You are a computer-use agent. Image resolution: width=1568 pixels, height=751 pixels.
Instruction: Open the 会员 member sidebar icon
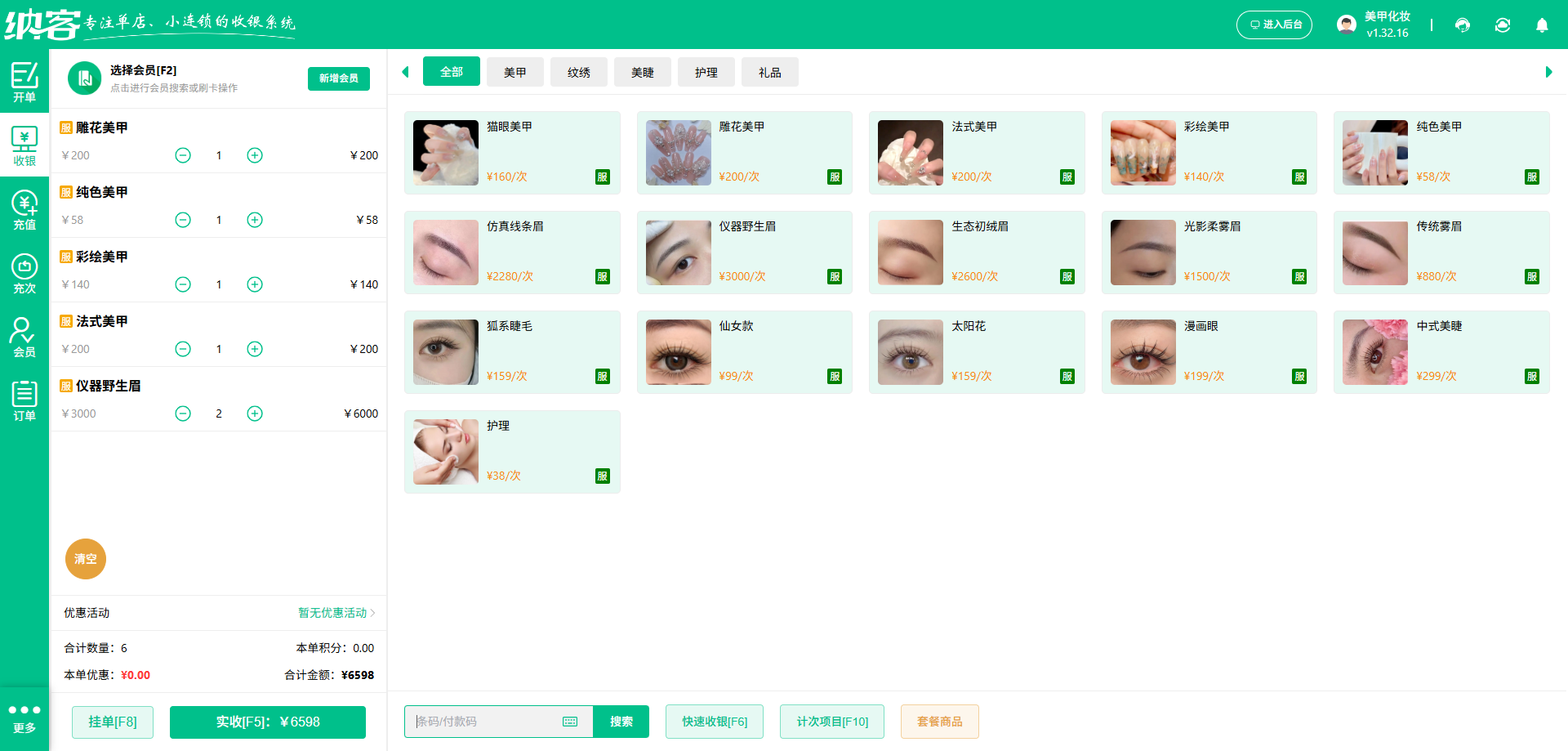pos(24,335)
